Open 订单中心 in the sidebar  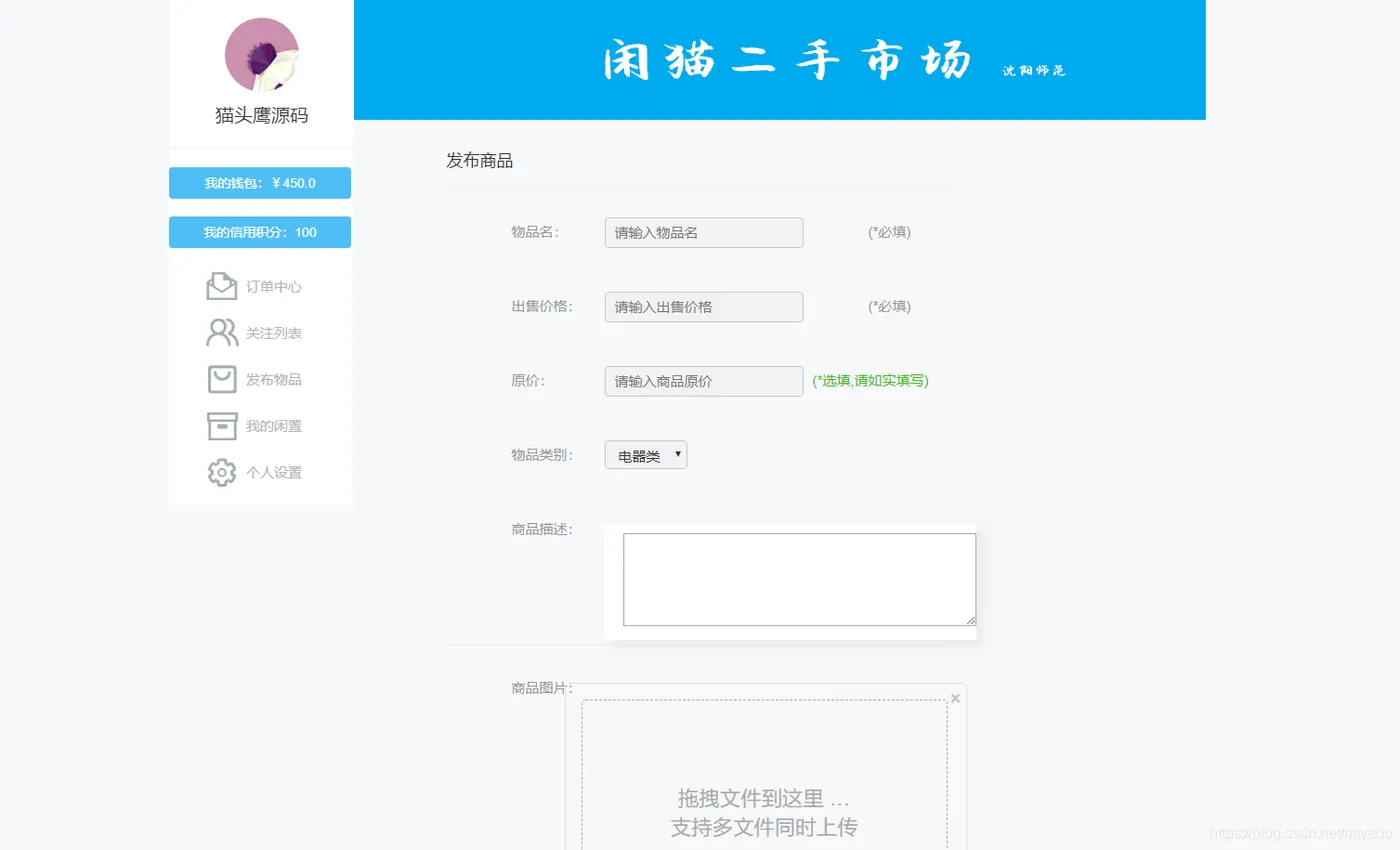274,287
